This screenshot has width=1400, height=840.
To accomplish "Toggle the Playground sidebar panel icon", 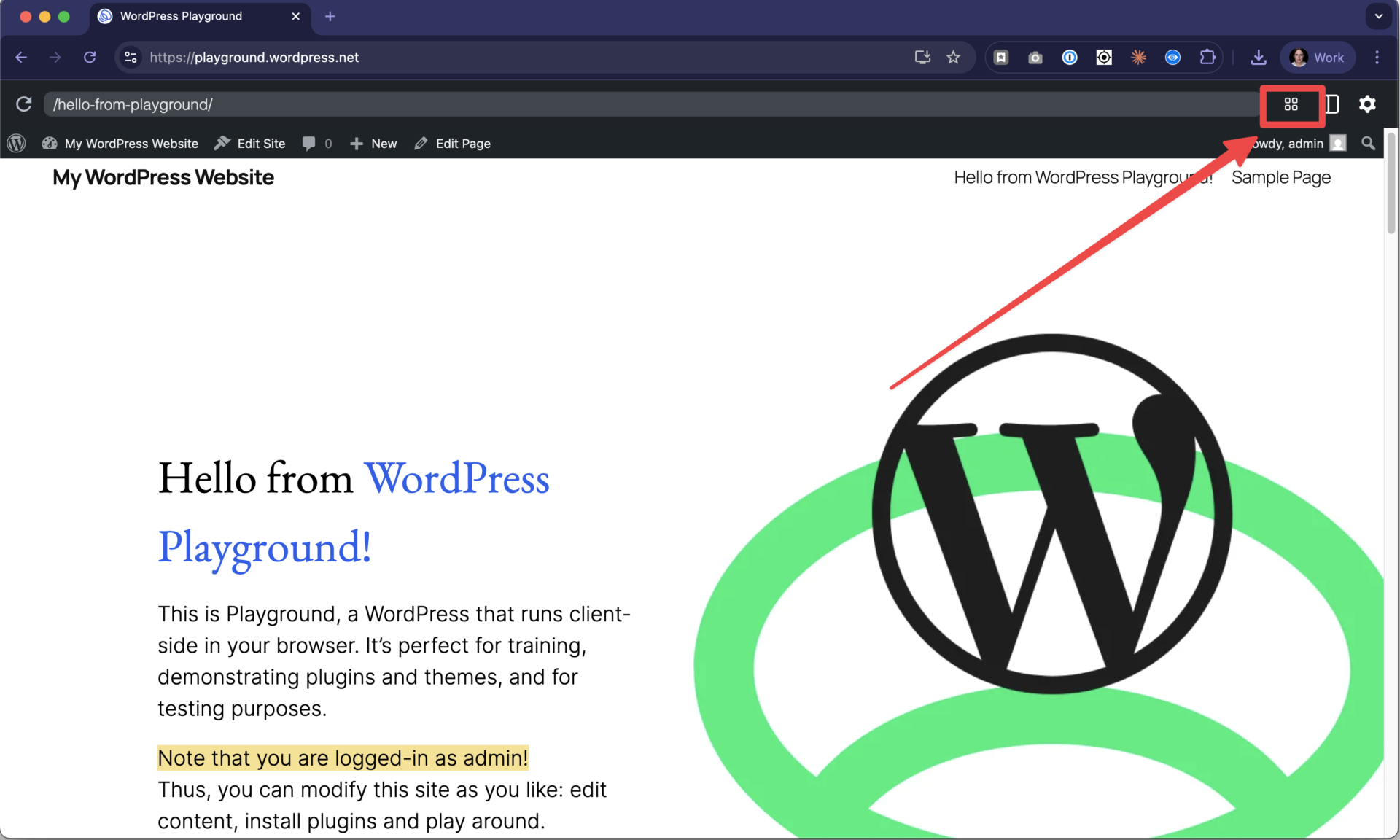I will 1331,104.
